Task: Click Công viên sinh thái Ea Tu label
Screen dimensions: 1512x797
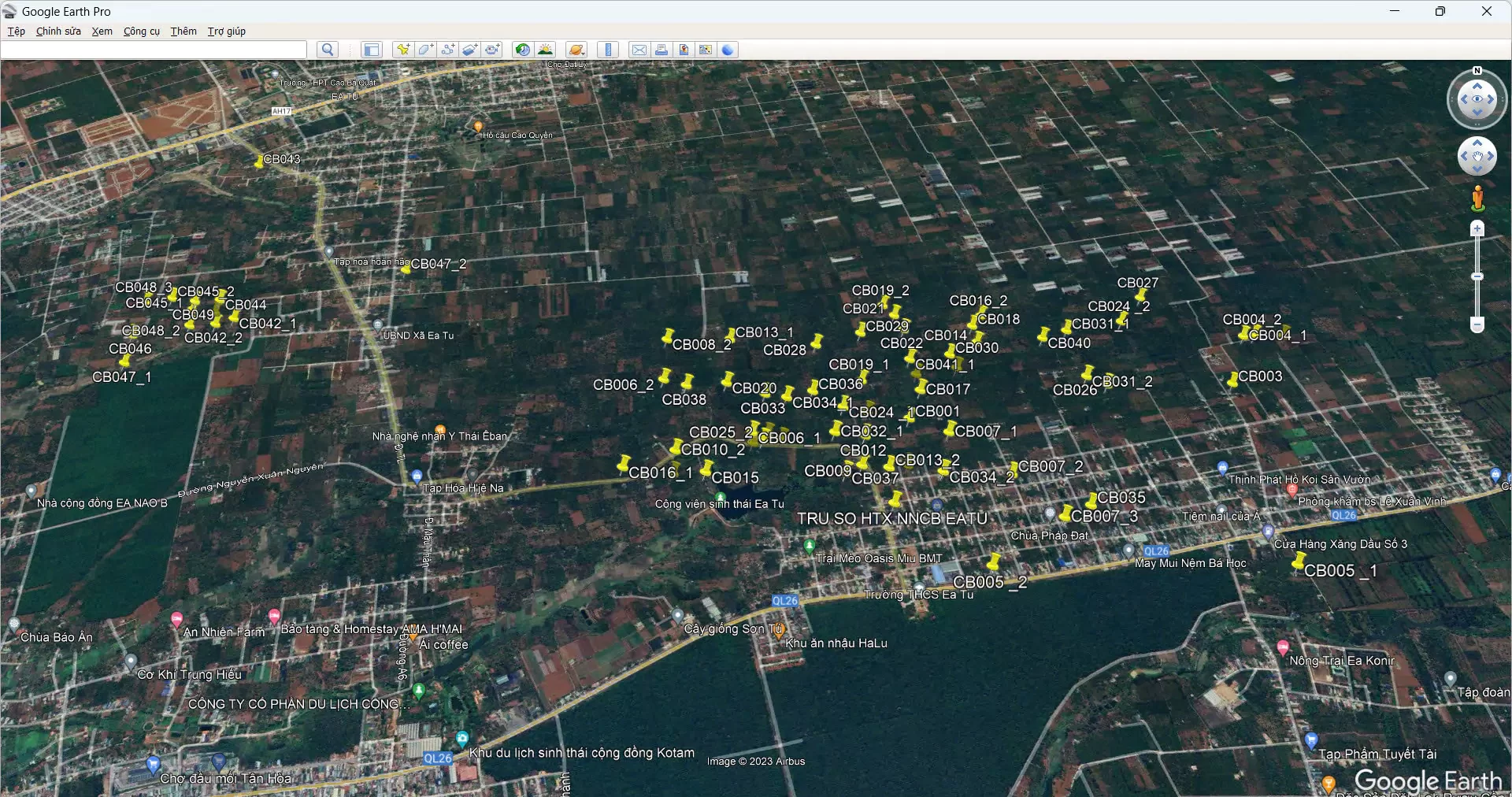Action: (x=720, y=504)
